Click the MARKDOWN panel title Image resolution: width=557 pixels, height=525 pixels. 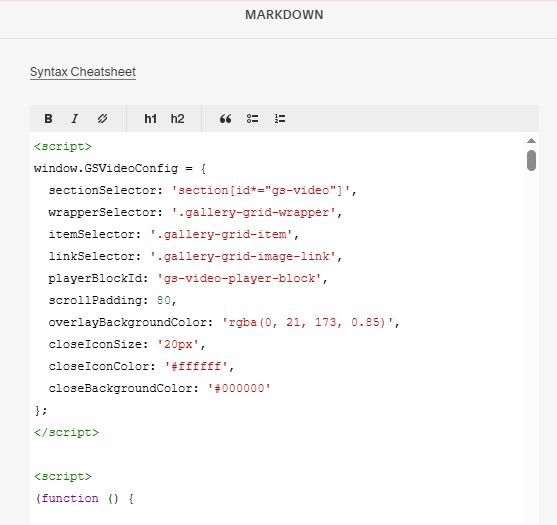[284, 15]
